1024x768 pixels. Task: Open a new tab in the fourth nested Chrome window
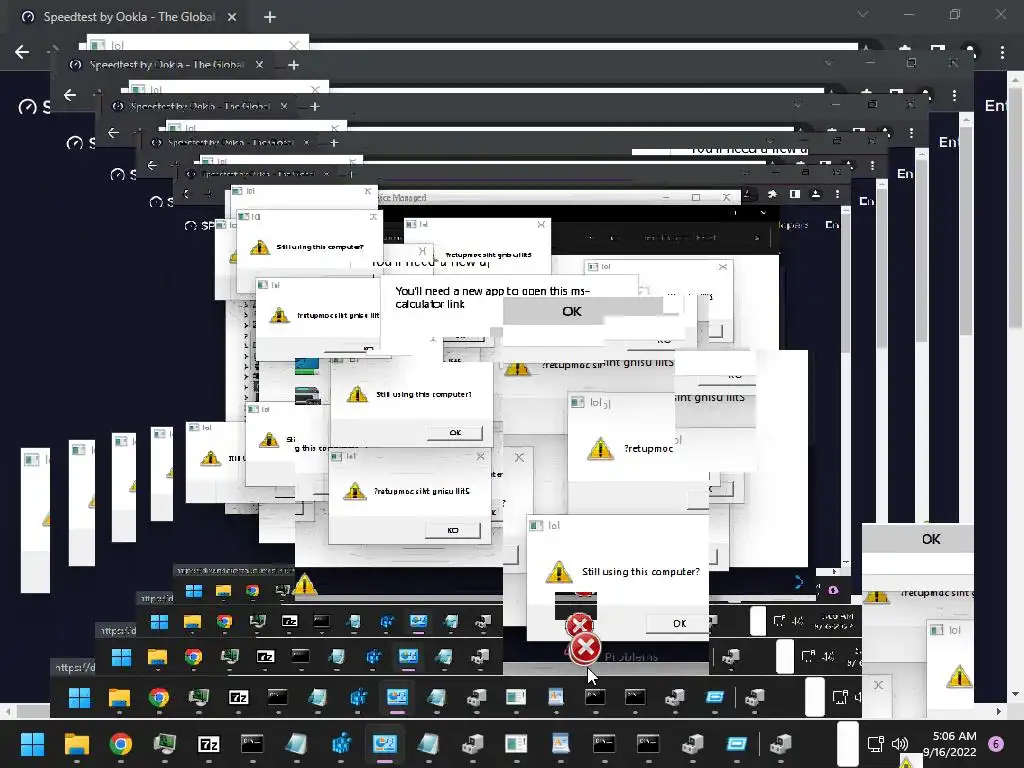(x=334, y=142)
